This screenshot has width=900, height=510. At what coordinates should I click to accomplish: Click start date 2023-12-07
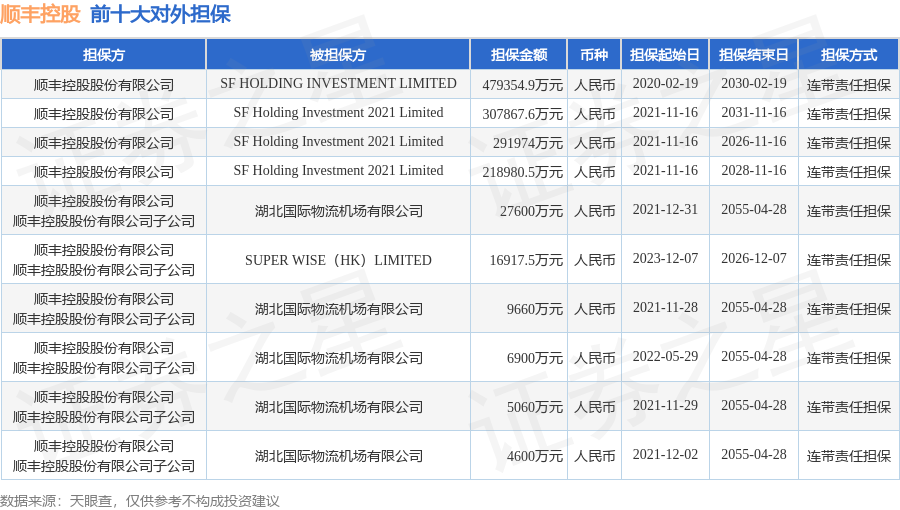[x=665, y=259]
